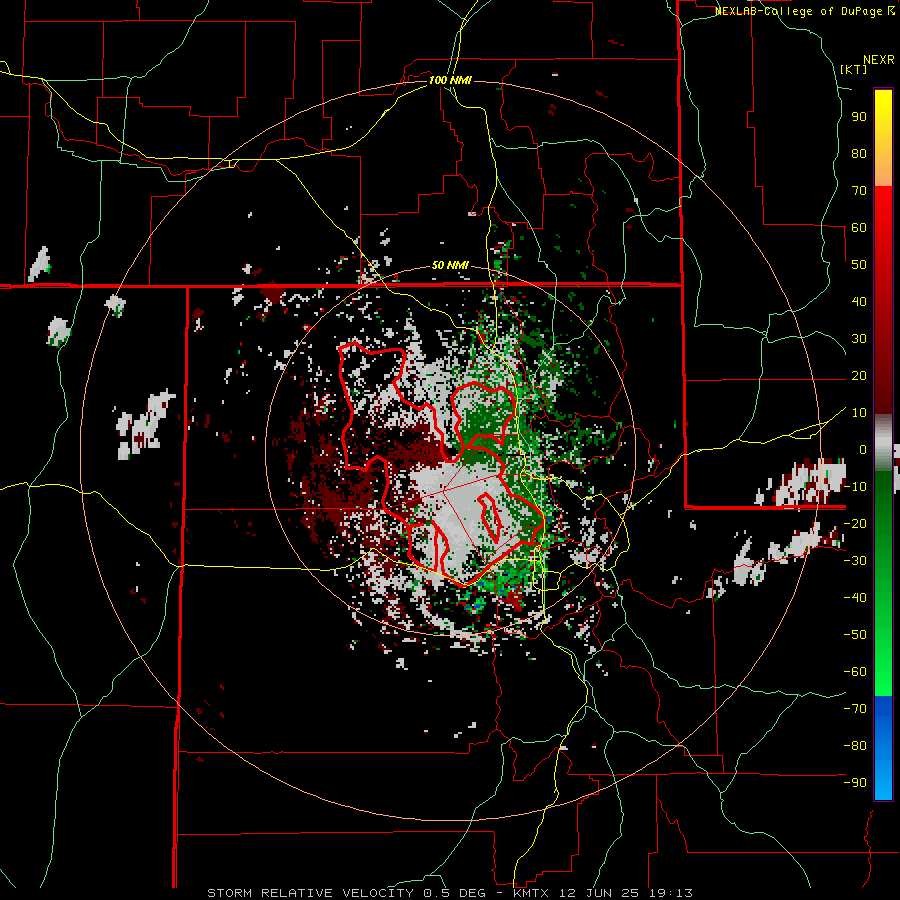Click the '50 NMI' range ring label
This screenshot has height=900, width=900.
[450, 266]
